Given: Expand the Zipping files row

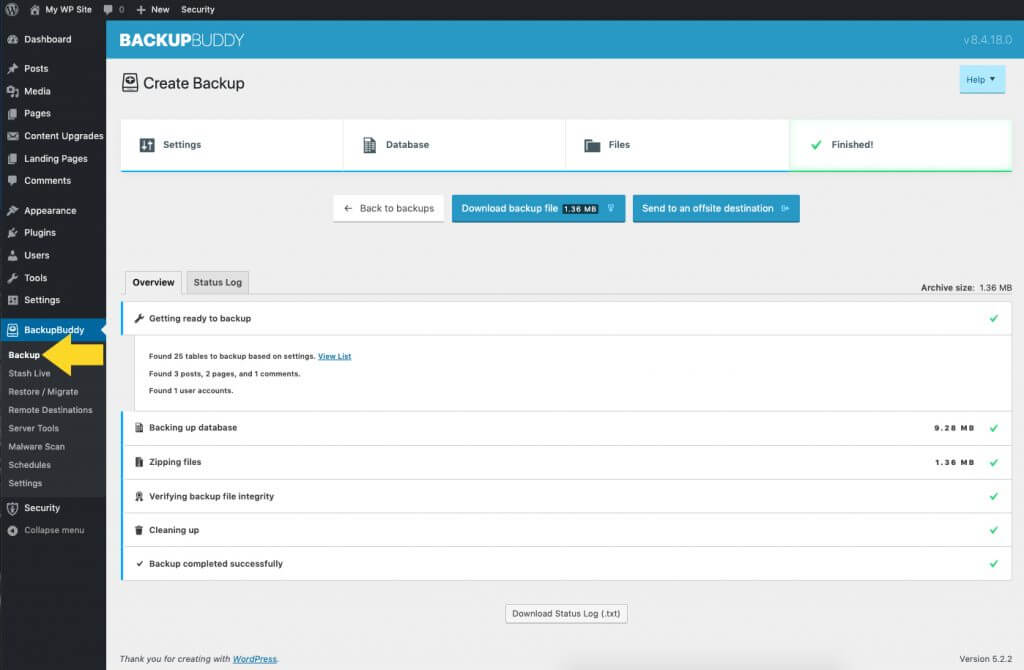Looking at the screenshot, I should coord(566,462).
